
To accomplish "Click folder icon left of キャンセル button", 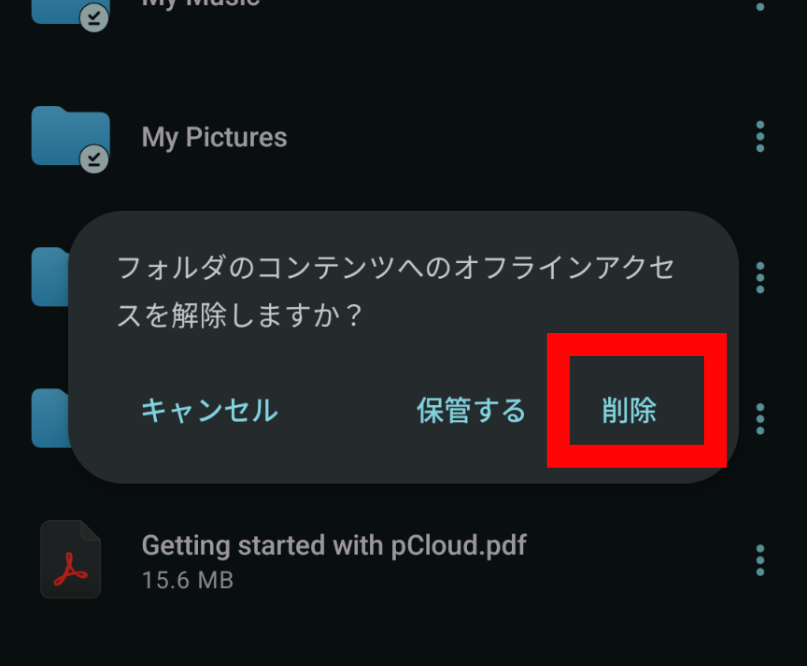I will click(x=50, y=418).
